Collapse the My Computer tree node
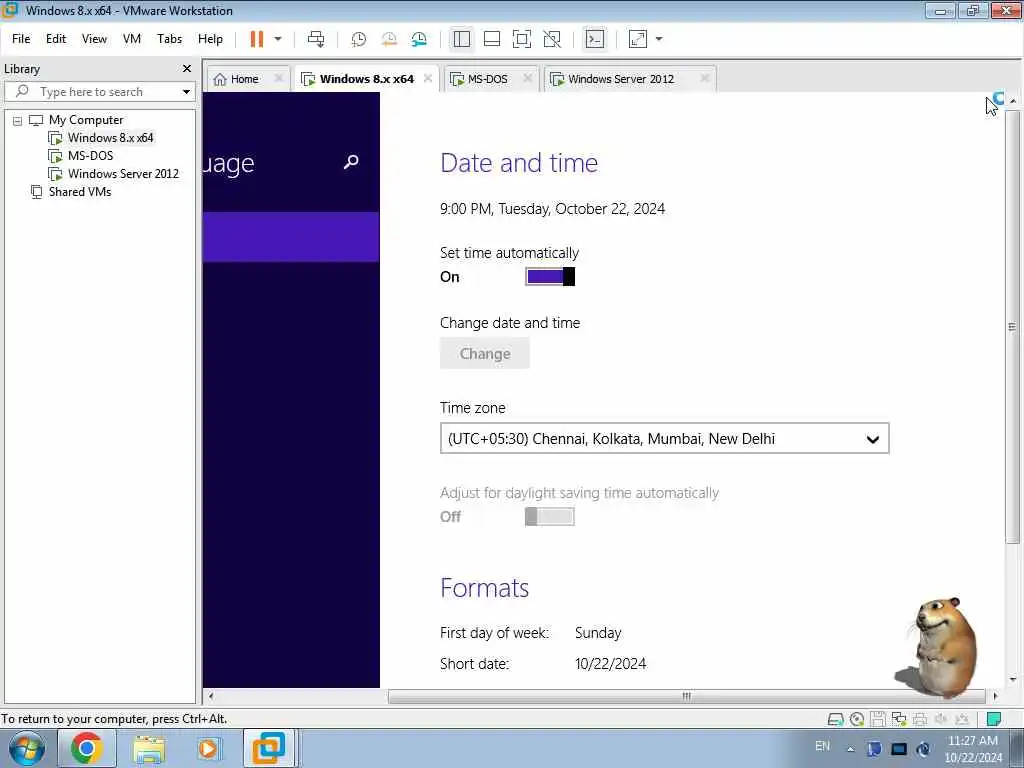This screenshot has height=768, width=1024. point(18,121)
